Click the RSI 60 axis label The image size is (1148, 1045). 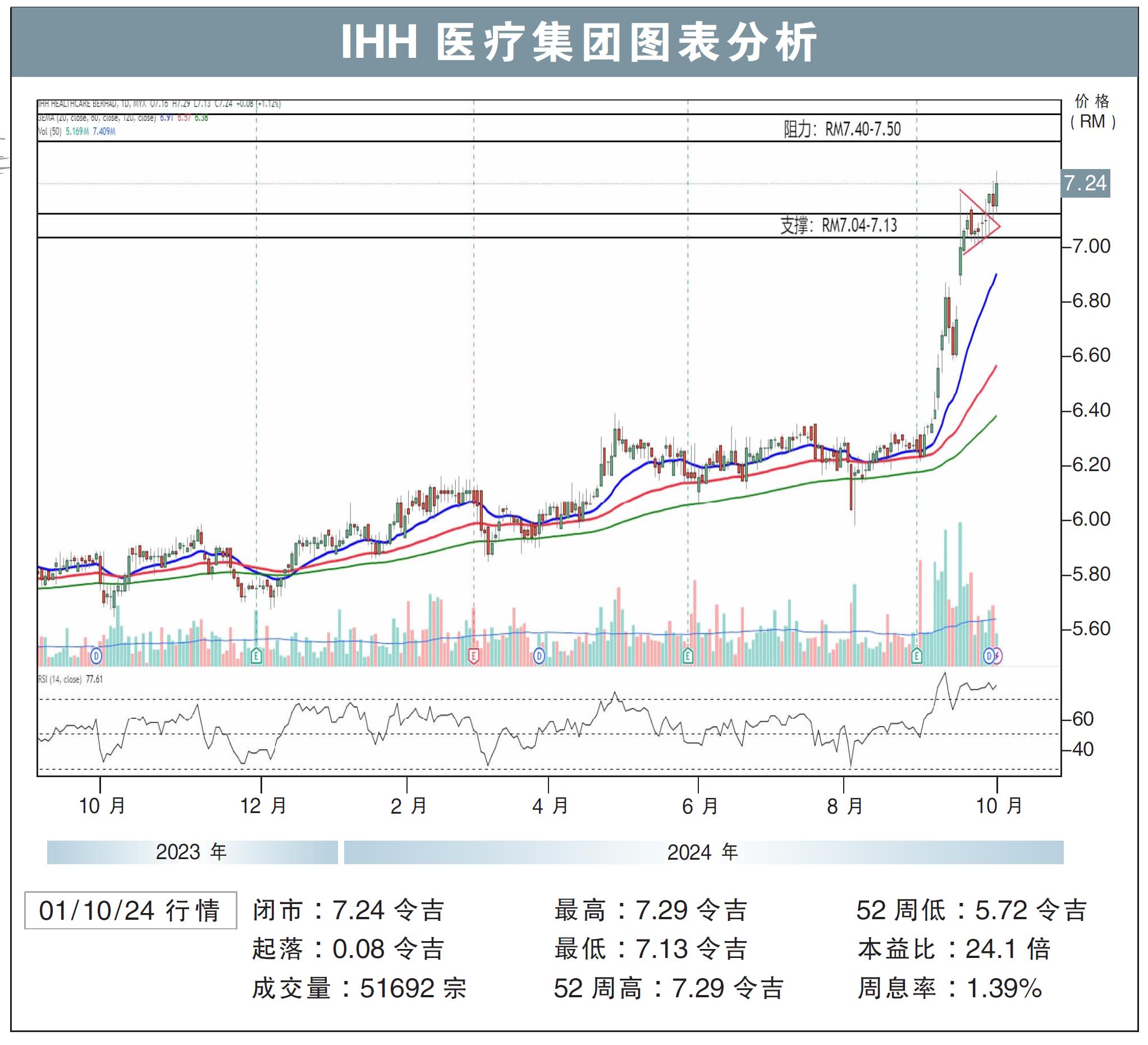click(x=1082, y=719)
